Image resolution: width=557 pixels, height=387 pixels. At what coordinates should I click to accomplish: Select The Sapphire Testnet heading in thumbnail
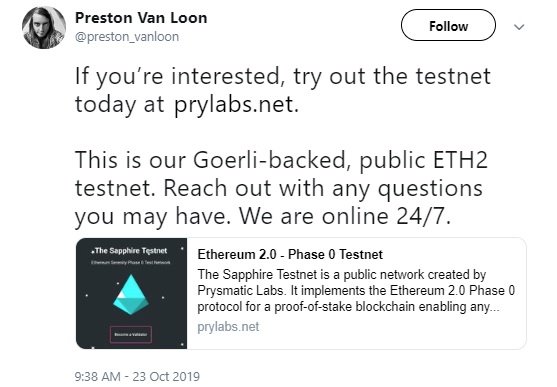(x=131, y=251)
